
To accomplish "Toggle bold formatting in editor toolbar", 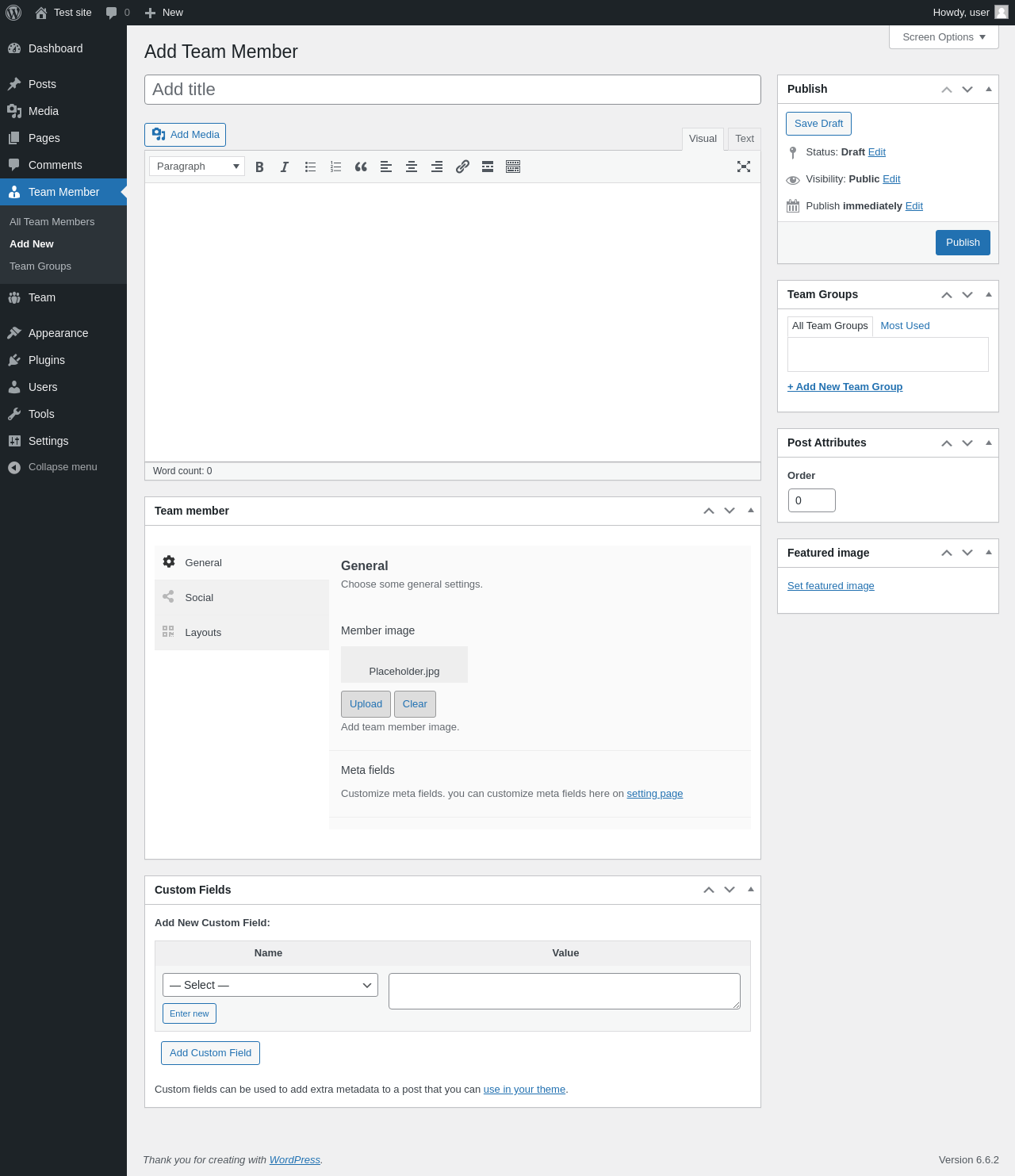I will point(259,167).
